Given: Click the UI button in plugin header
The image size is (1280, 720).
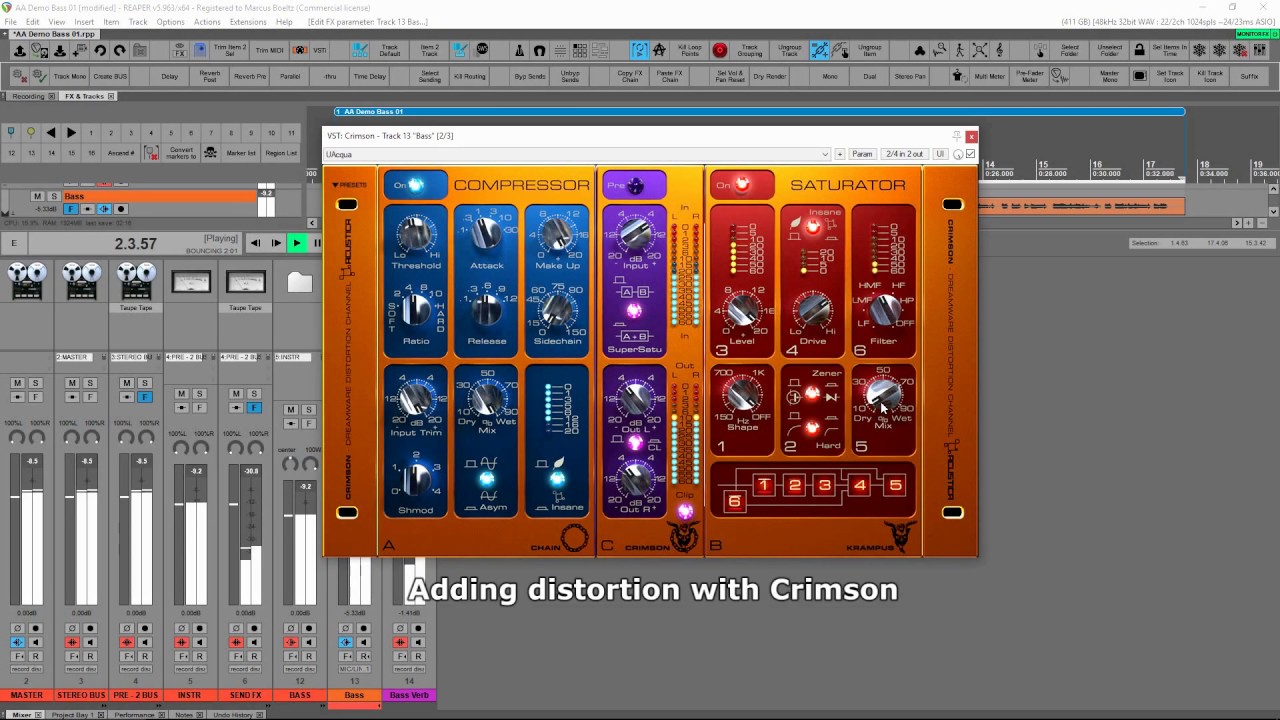Looking at the screenshot, I should (940, 154).
